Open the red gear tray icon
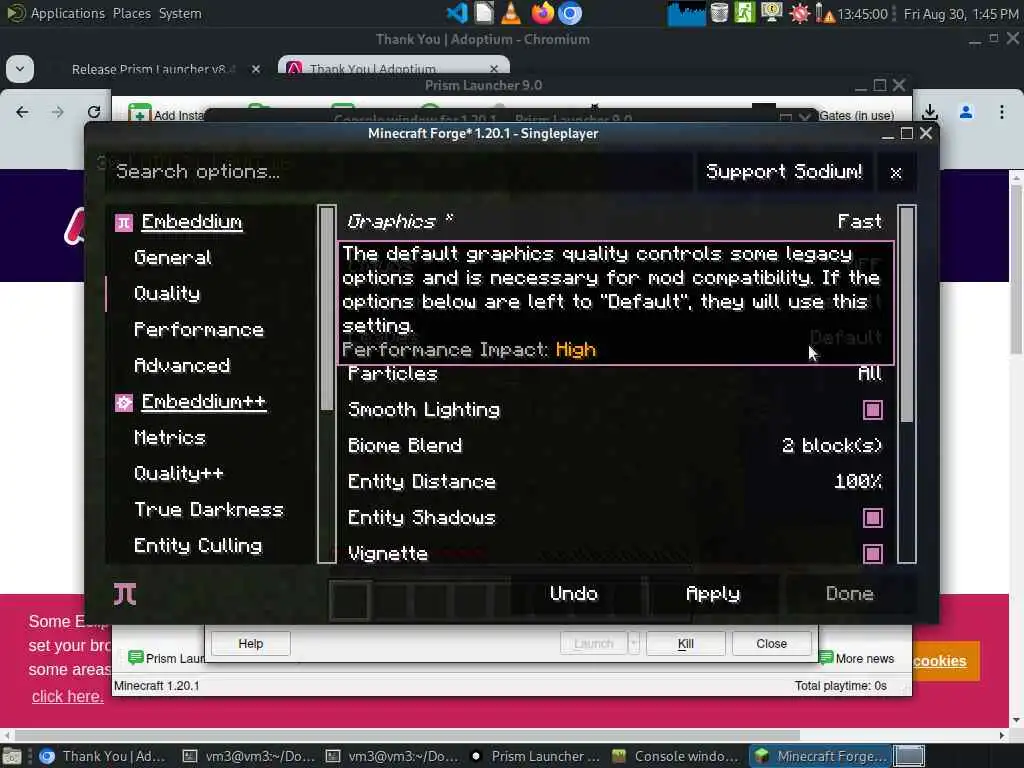 [x=799, y=13]
